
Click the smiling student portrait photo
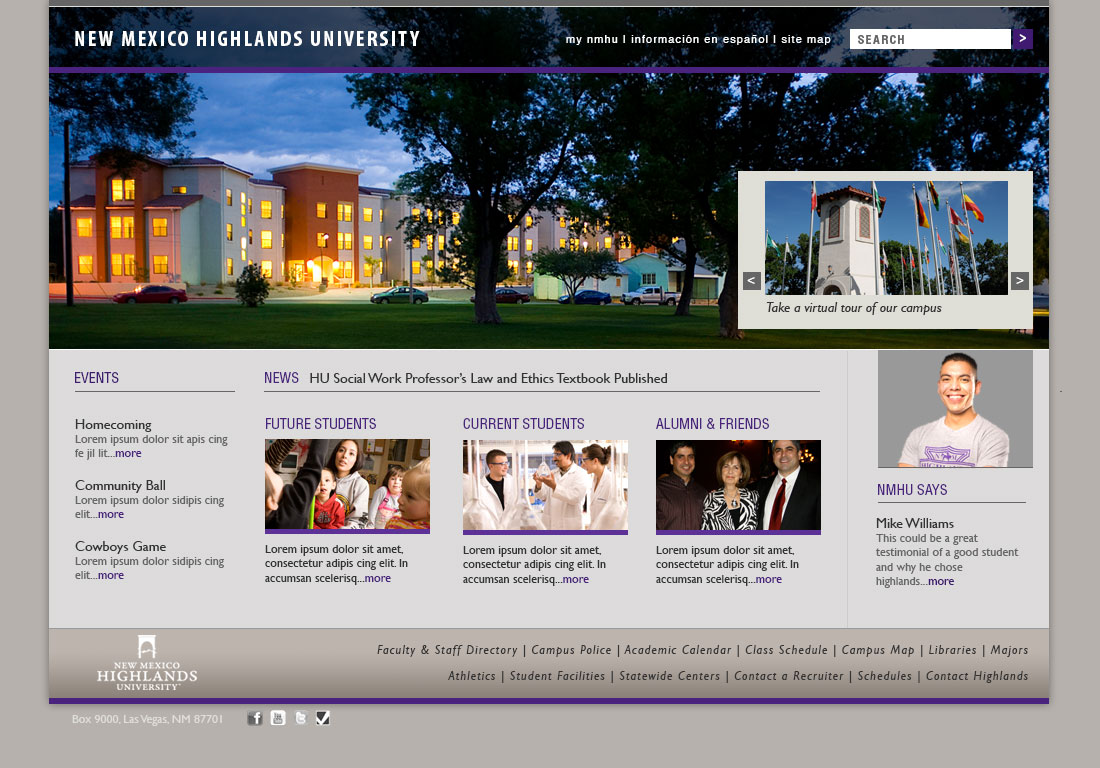point(955,409)
